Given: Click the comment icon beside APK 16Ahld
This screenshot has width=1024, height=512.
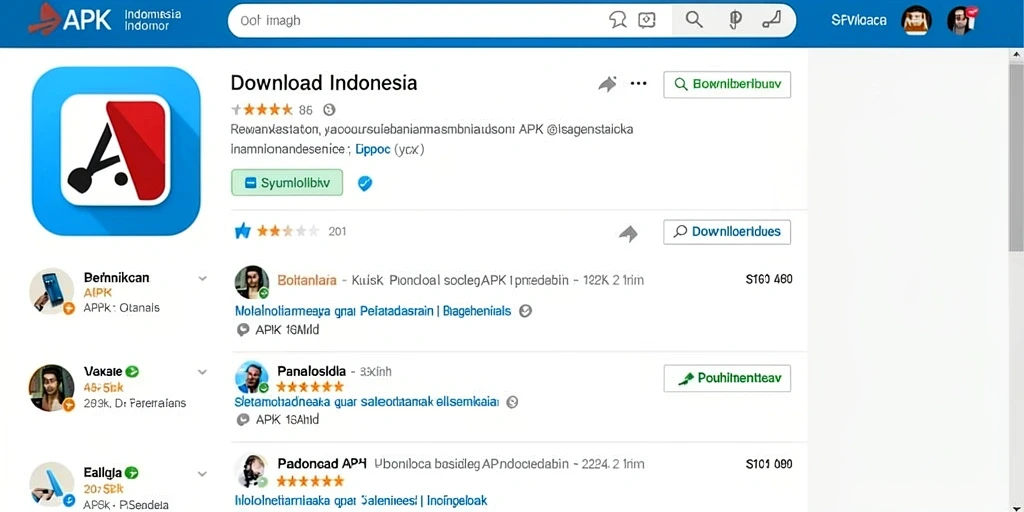Looking at the screenshot, I should coord(243,420).
